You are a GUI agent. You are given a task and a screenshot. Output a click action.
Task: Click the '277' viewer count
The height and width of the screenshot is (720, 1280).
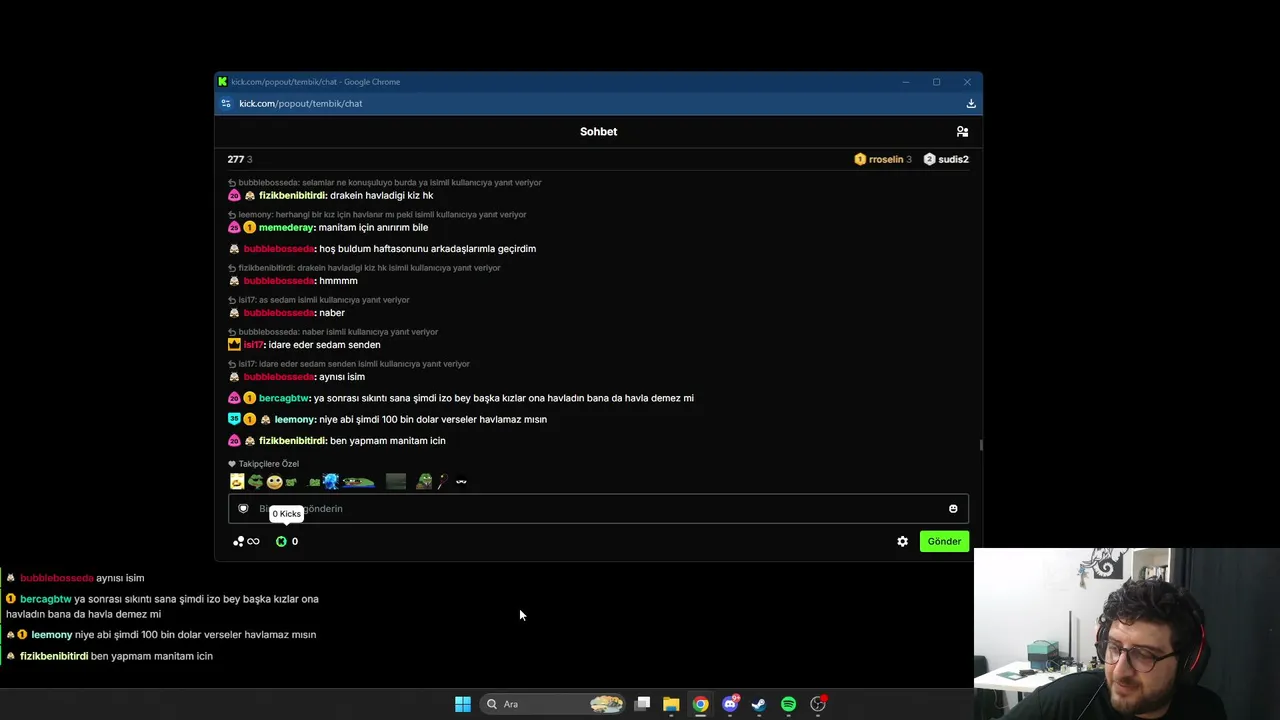click(236, 159)
